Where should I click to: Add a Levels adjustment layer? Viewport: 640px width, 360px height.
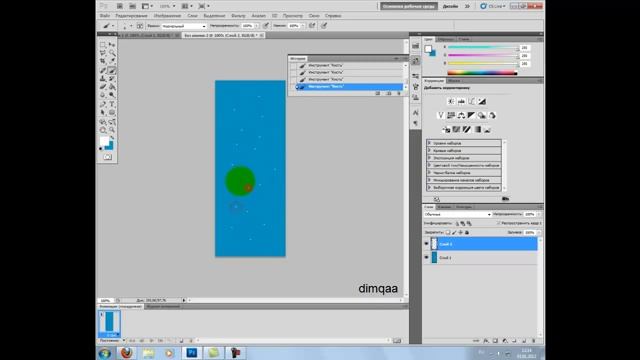coord(461,101)
